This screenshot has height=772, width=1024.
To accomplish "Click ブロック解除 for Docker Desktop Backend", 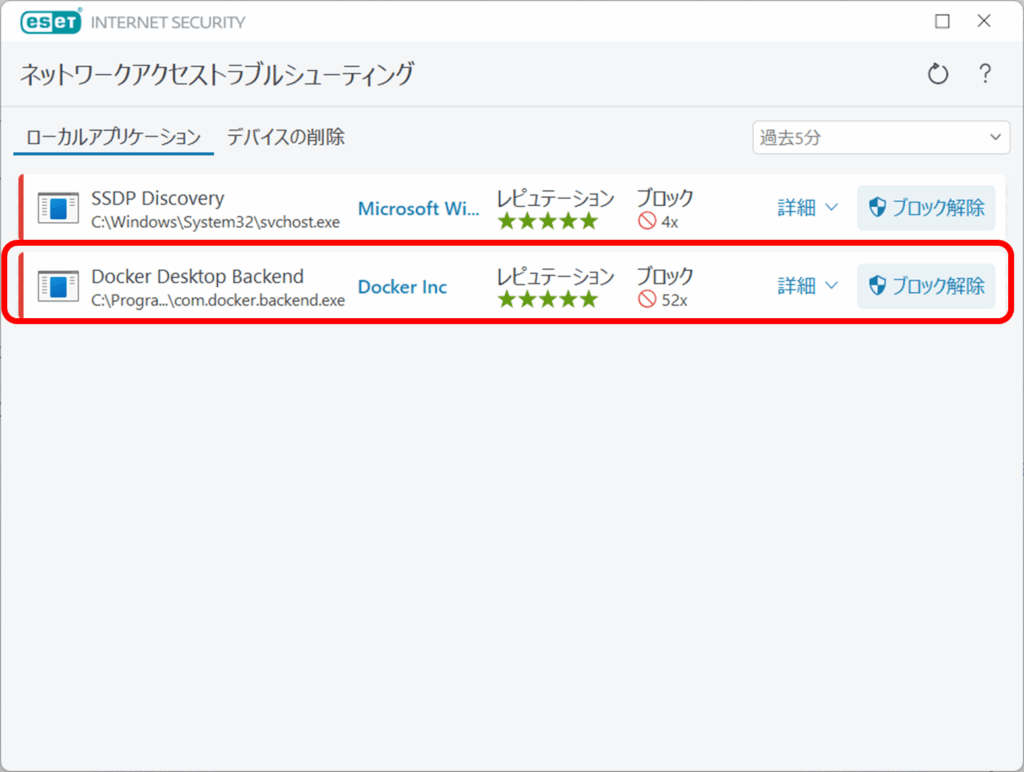I will (x=926, y=286).
